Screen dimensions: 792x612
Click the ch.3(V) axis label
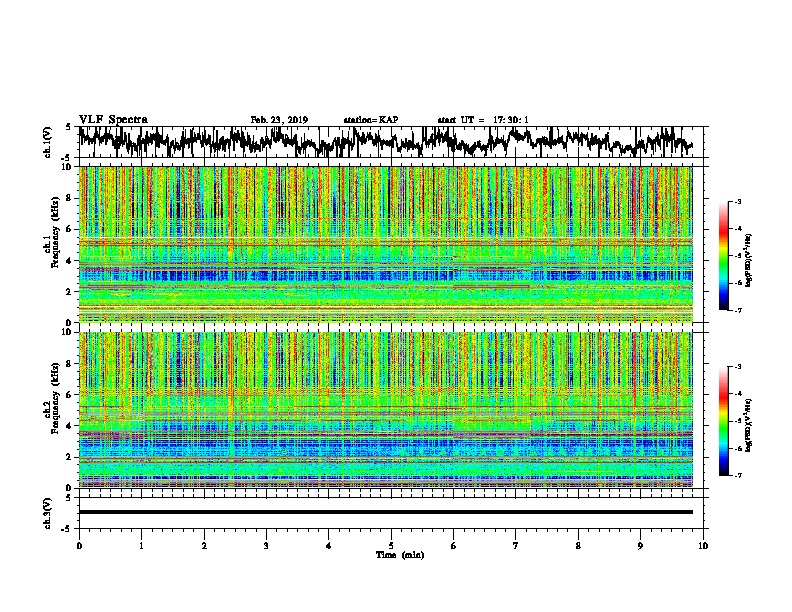[48, 513]
